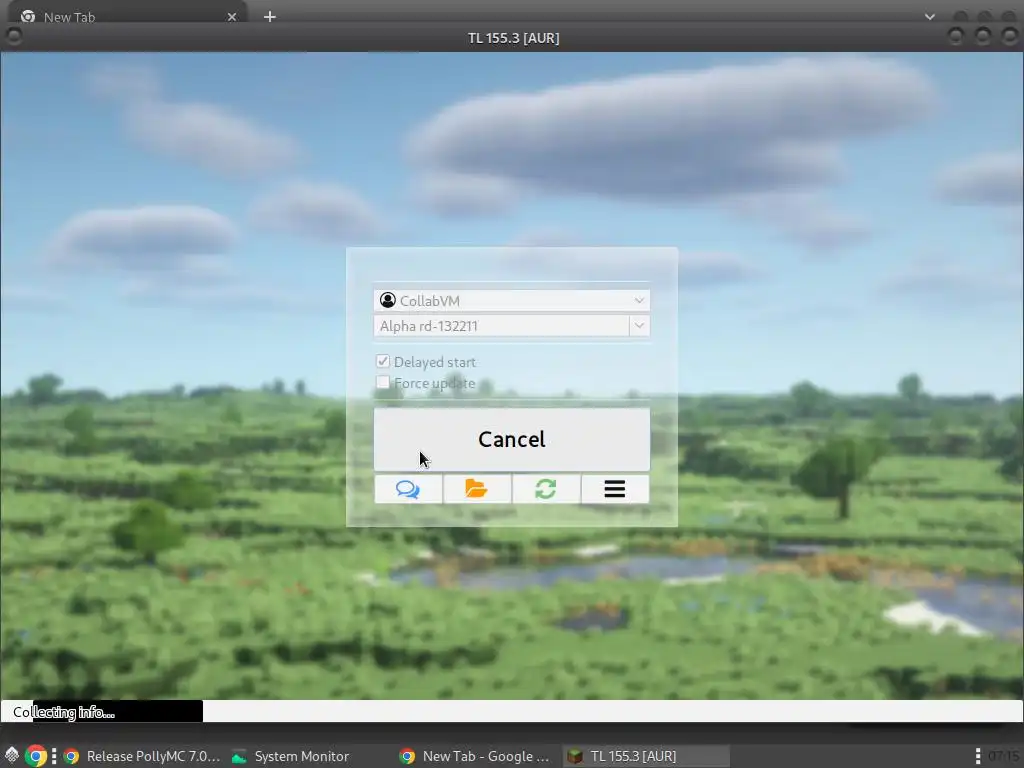
Task: Click the Cancel button
Action: [x=511, y=440]
